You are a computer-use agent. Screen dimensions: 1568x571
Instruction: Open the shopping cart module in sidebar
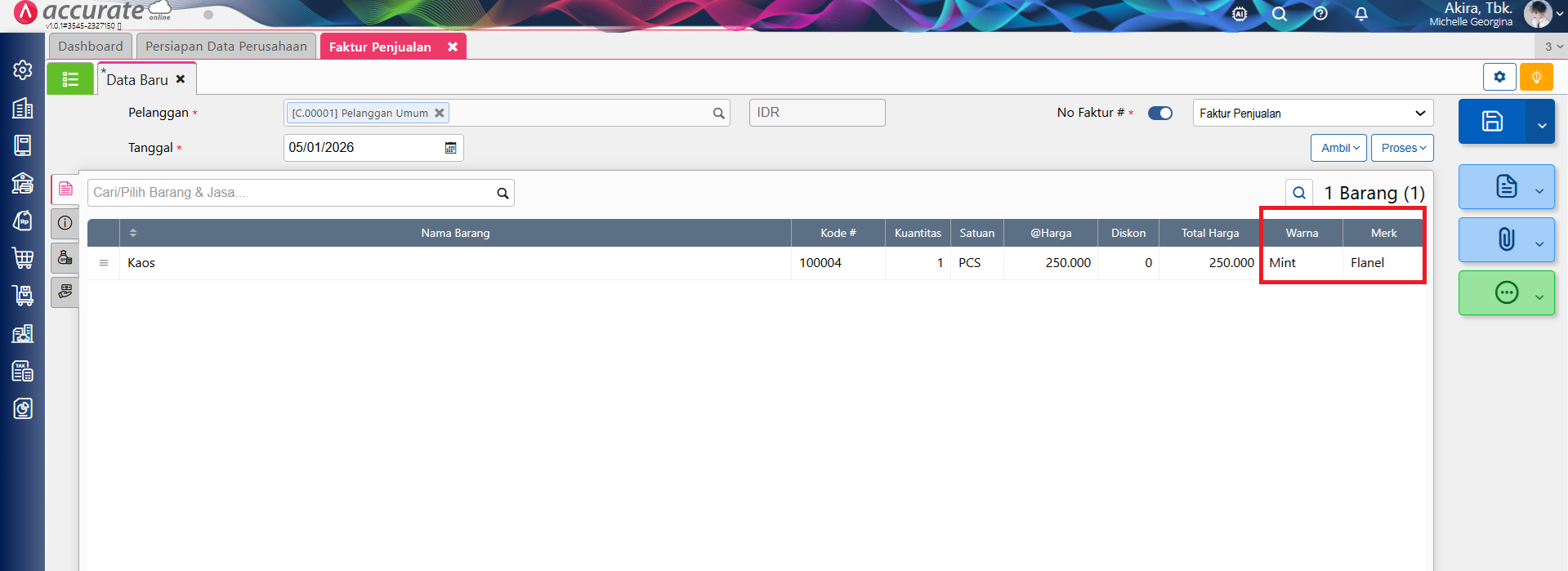[23, 258]
